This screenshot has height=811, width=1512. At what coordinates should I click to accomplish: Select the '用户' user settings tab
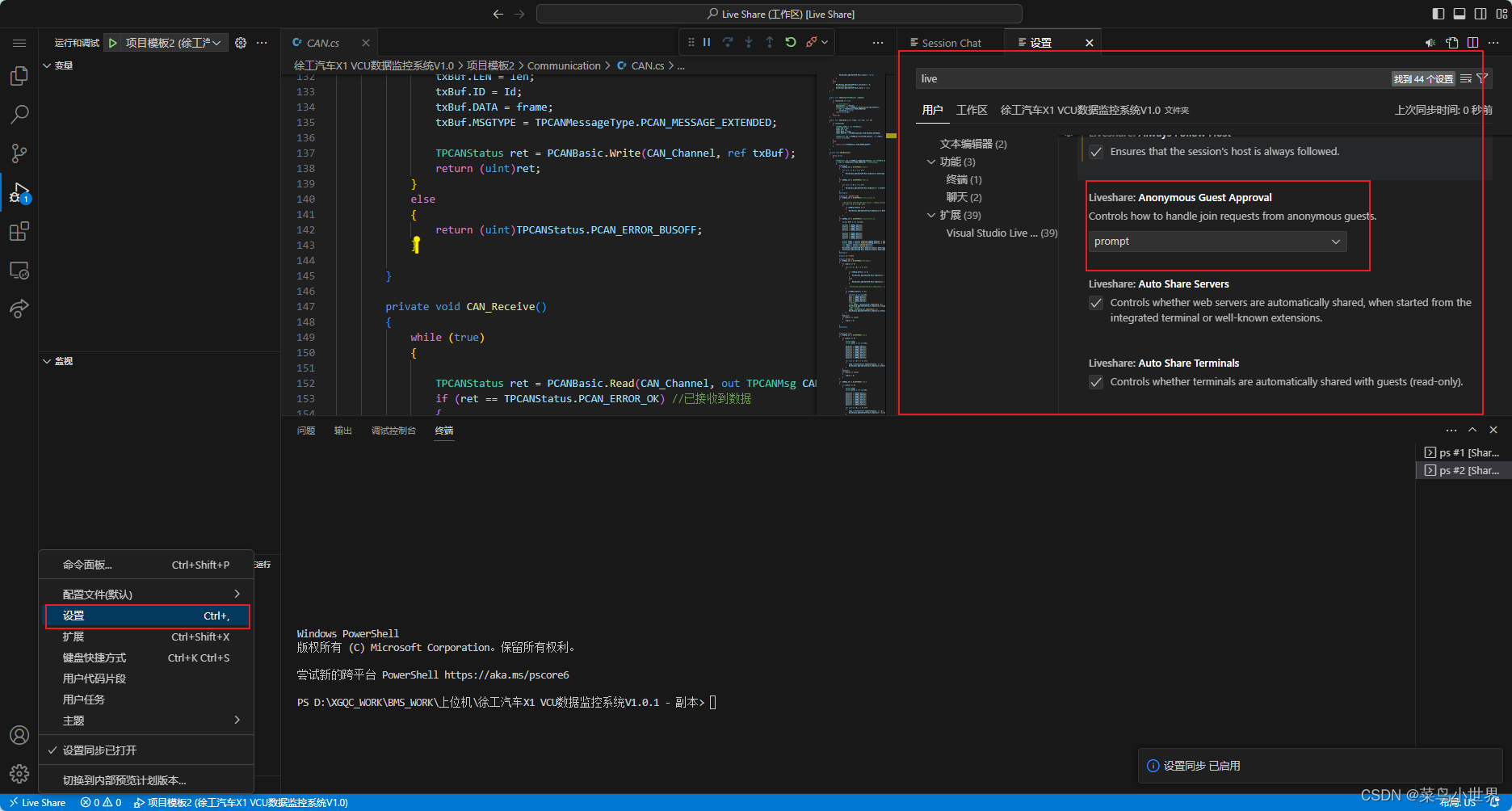pyautogui.click(x=932, y=110)
